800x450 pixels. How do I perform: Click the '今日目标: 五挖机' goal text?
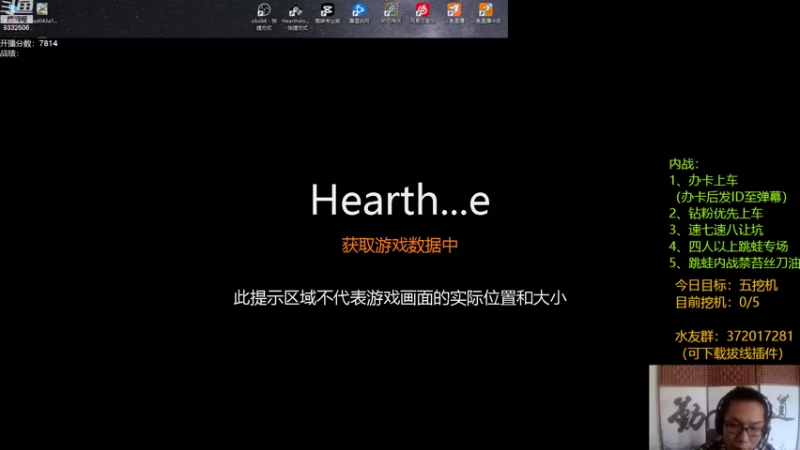(x=726, y=285)
